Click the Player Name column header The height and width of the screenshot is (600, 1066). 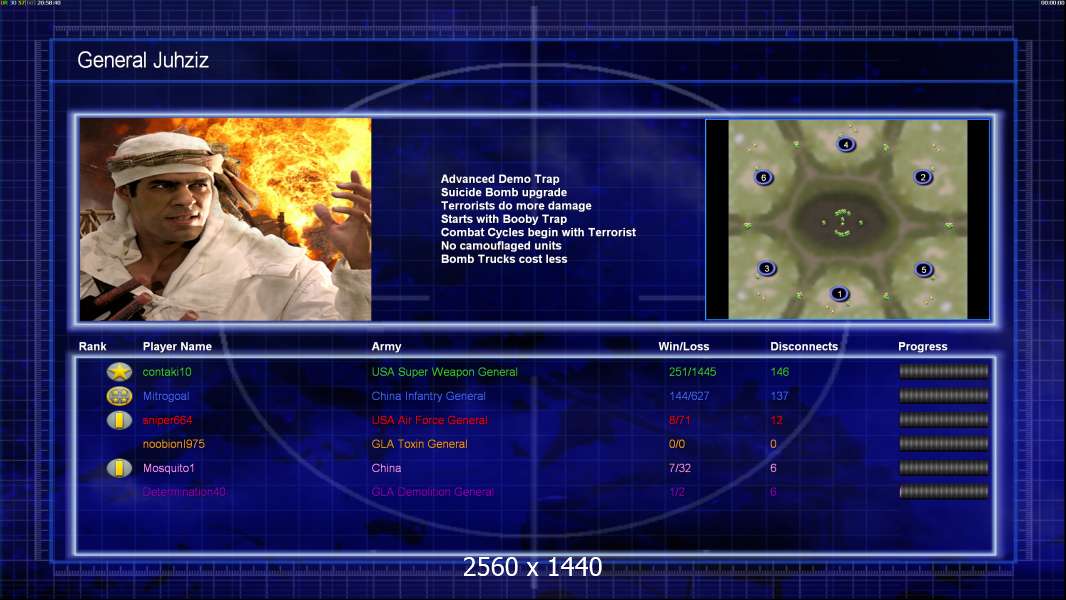[177, 347]
